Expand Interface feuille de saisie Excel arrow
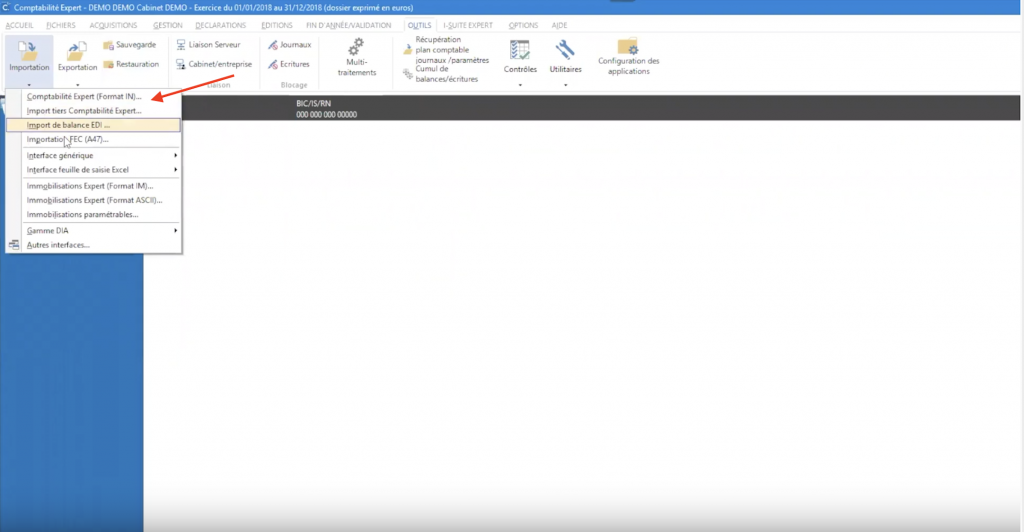This screenshot has width=1024, height=532. (x=176, y=170)
